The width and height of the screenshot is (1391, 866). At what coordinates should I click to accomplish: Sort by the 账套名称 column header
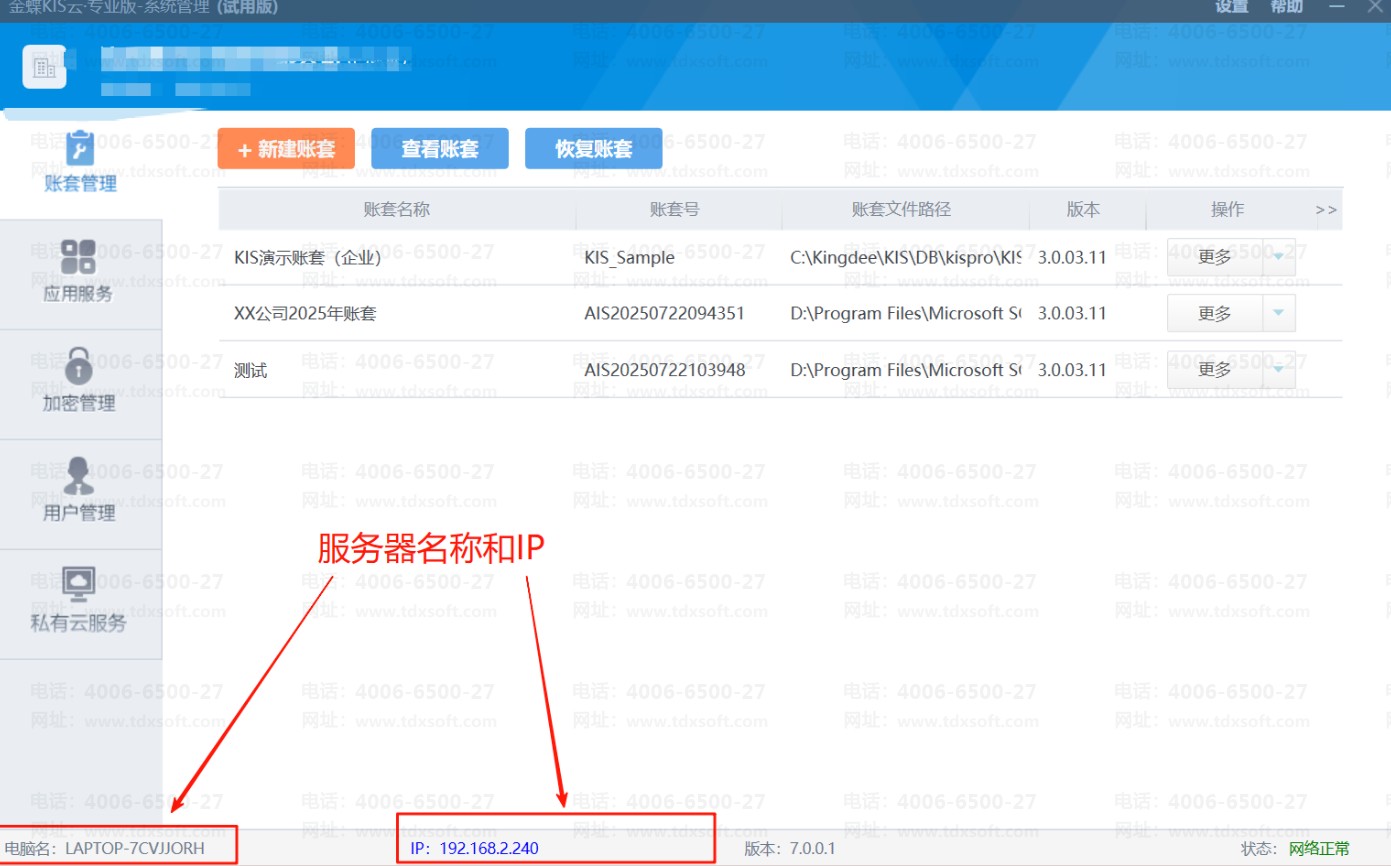397,210
